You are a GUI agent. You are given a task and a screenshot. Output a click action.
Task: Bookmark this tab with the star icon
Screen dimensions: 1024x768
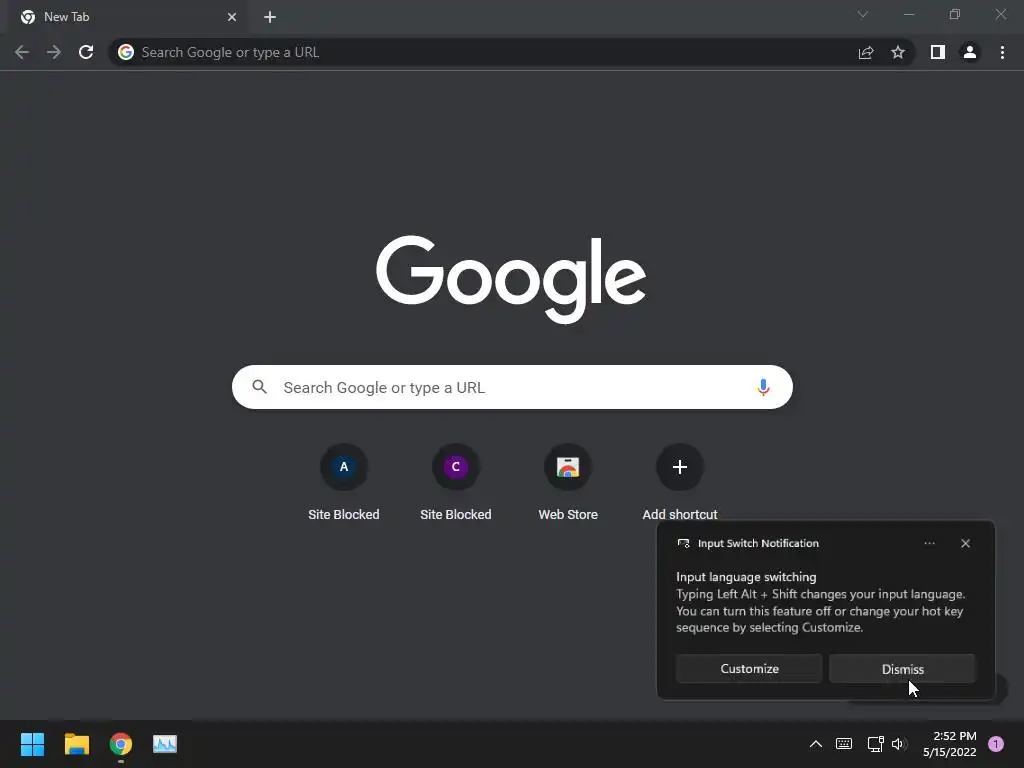pyautogui.click(x=898, y=52)
